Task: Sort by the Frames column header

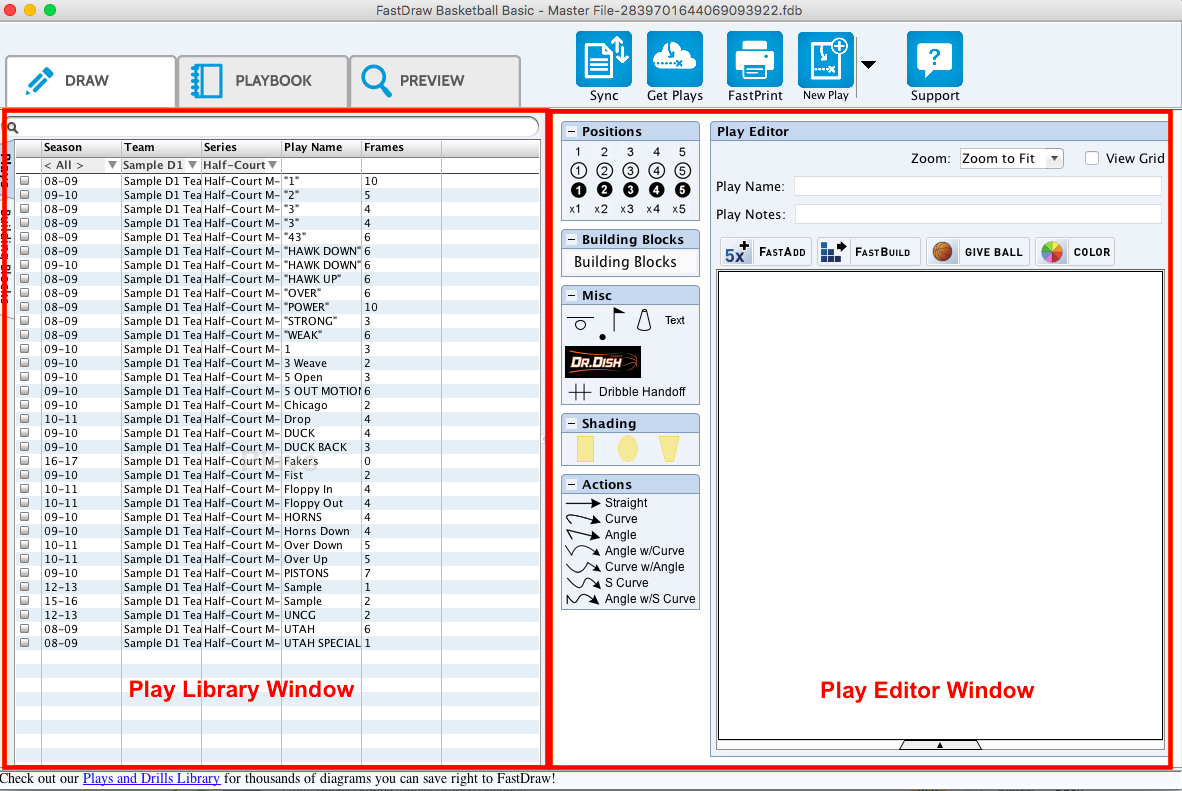Action: tap(401, 147)
